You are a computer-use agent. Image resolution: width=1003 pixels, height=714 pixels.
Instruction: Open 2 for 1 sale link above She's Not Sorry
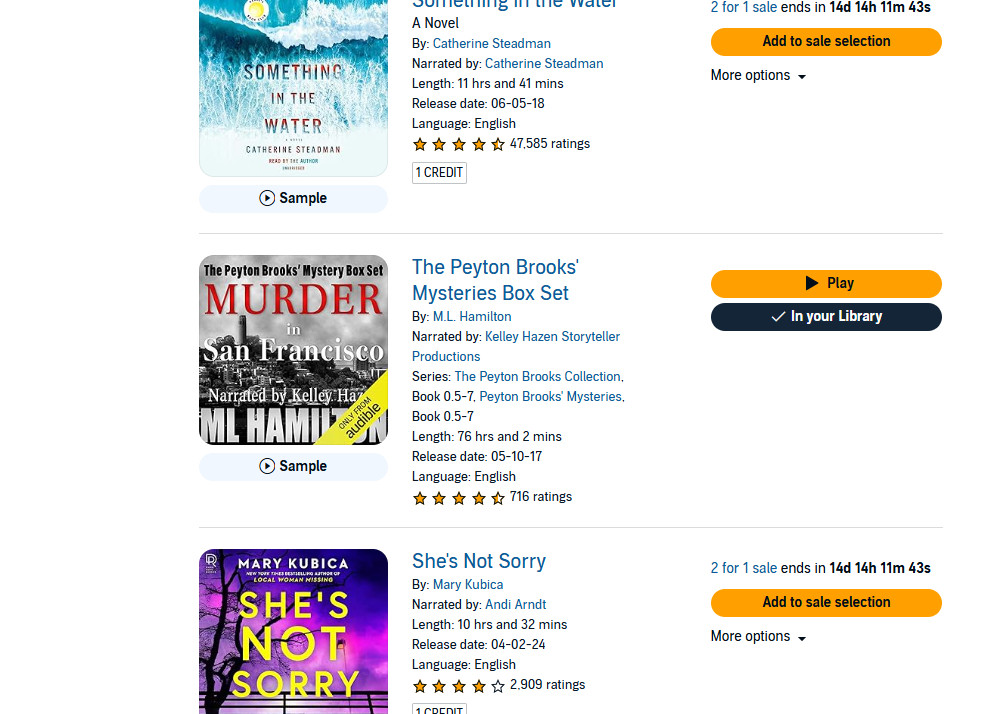tap(743, 568)
